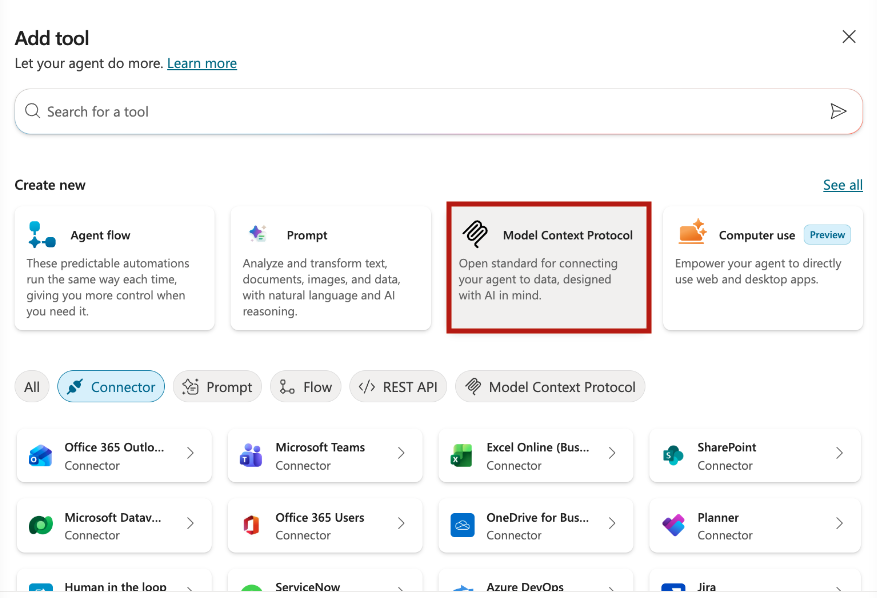Click the Preview badge on Computer use
Image resolution: width=877 pixels, height=598 pixels.
coord(827,235)
